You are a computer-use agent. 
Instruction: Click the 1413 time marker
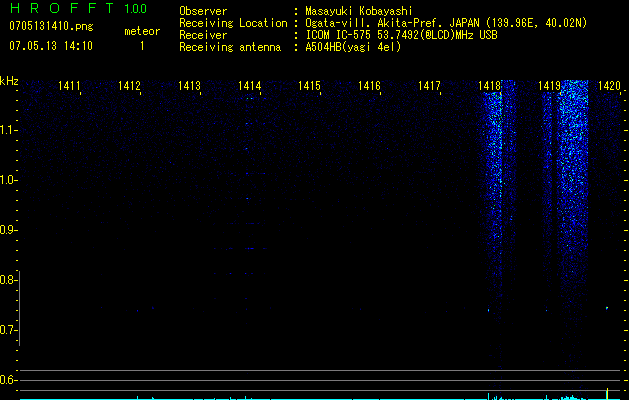[189, 86]
